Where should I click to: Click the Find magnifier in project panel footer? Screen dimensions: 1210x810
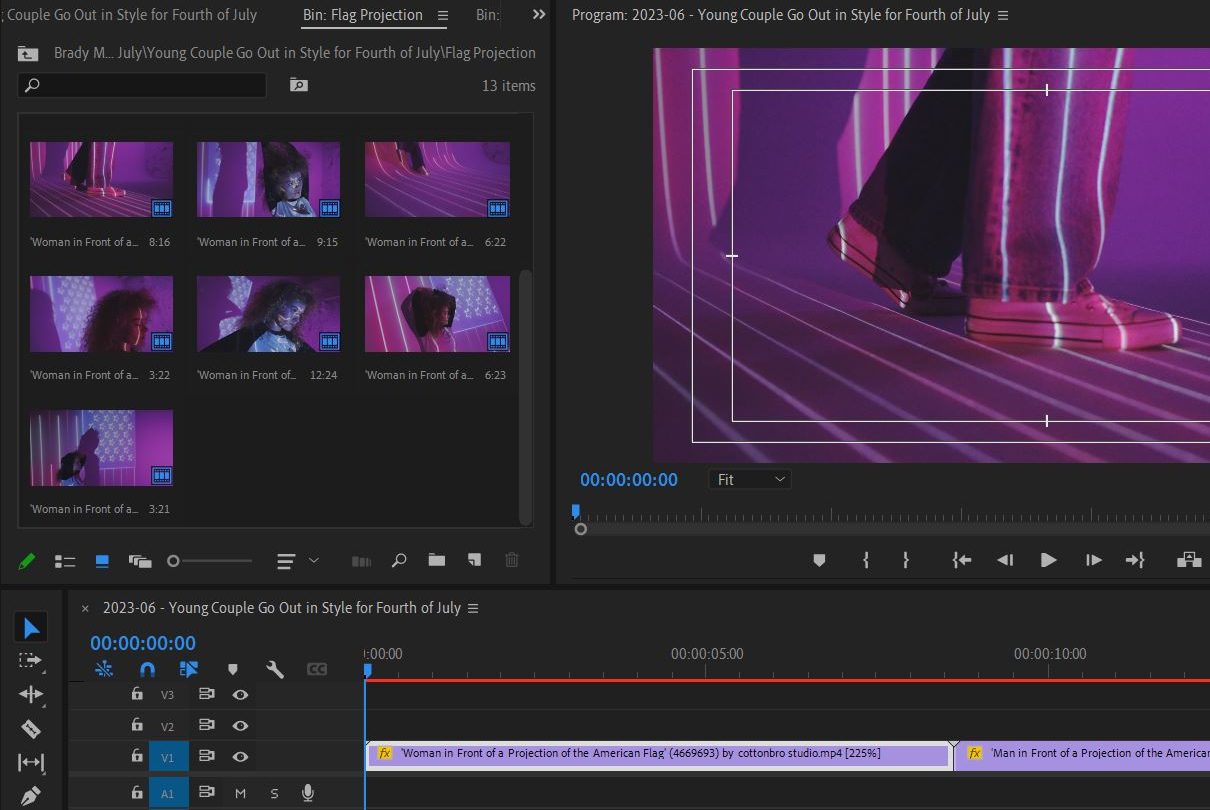(399, 561)
